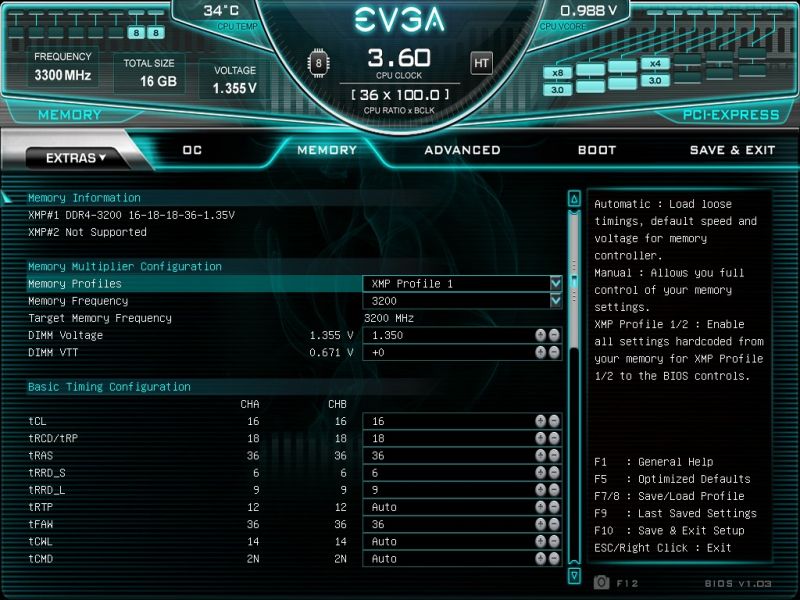
Task: Click the PCI-Express 'x8' slot indicator
Action: click(558, 72)
